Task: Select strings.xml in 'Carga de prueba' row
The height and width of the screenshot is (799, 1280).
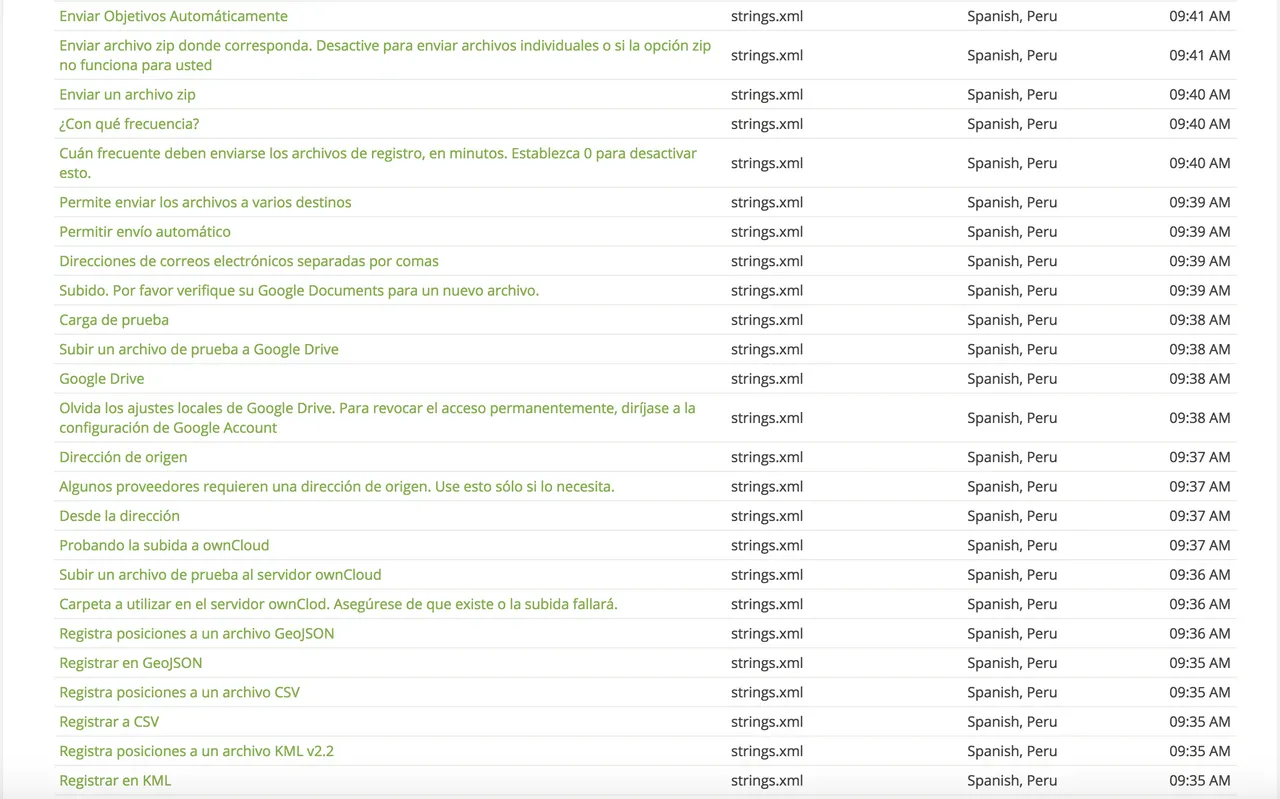Action: pos(767,320)
